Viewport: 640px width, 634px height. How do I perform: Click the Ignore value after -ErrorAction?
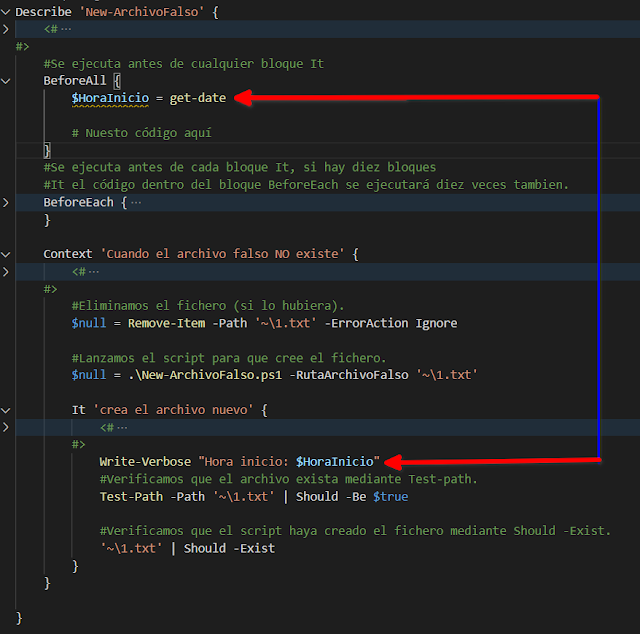[x=436, y=323]
